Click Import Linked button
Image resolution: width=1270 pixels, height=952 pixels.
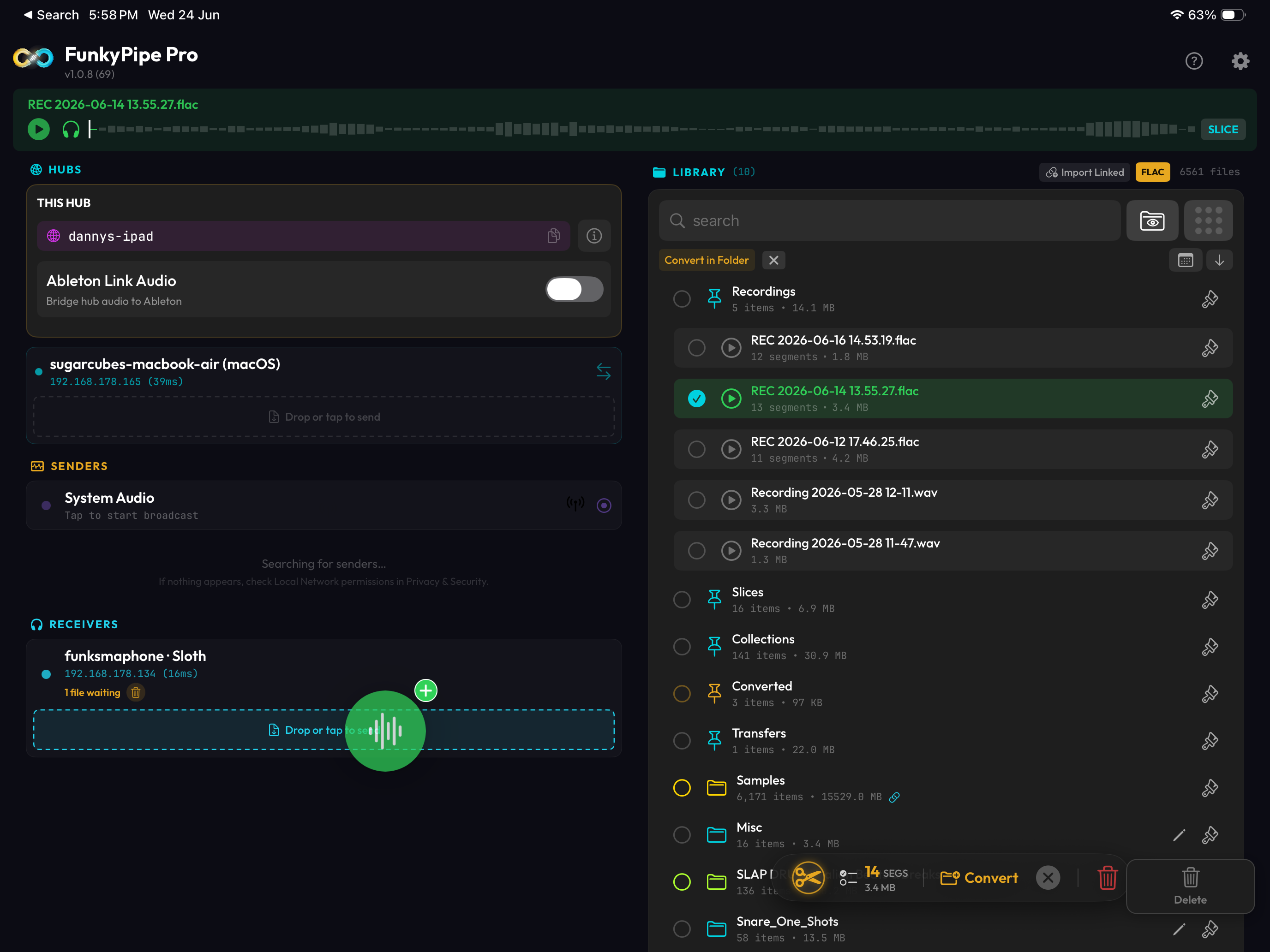pos(1084,172)
